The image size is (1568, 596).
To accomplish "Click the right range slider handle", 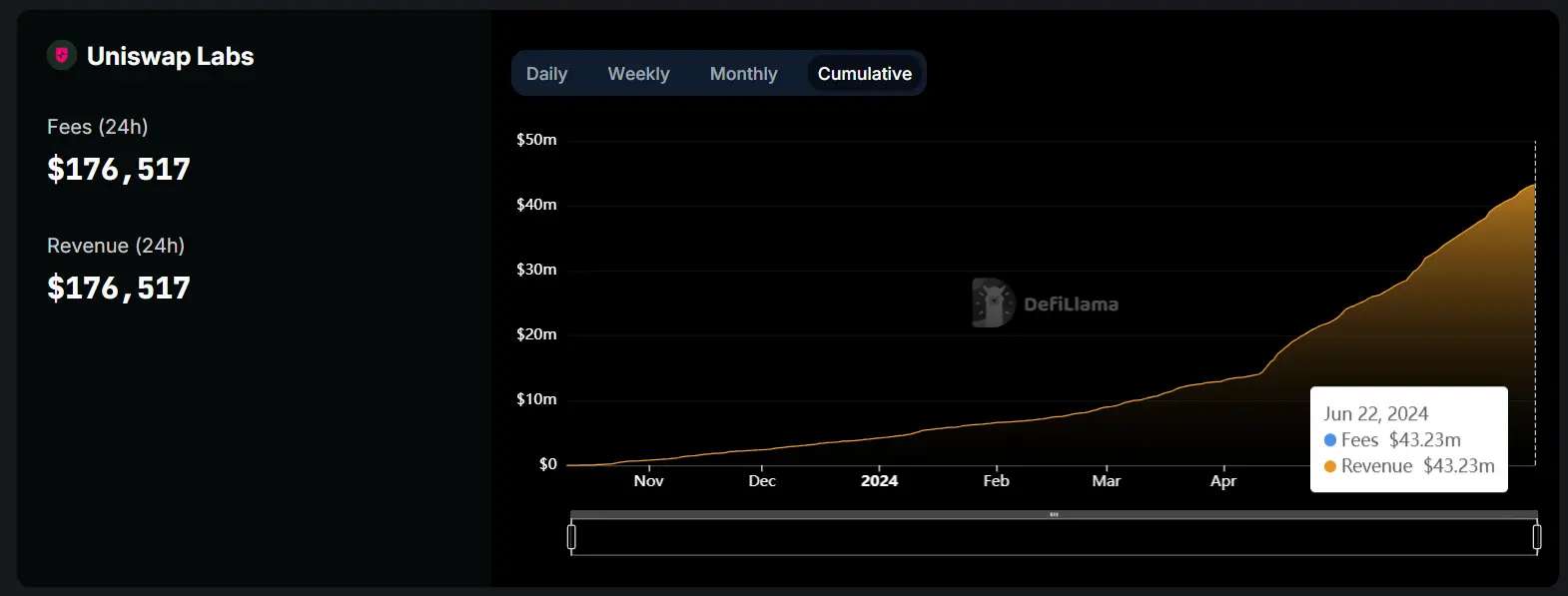I will [1536, 537].
